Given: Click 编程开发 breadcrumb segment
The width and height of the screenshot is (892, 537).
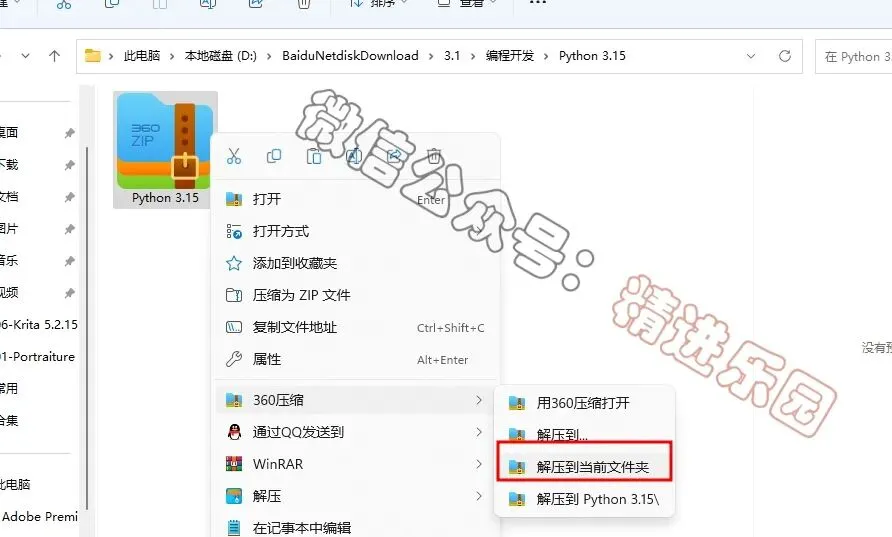Looking at the screenshot, I should point(510,56).
